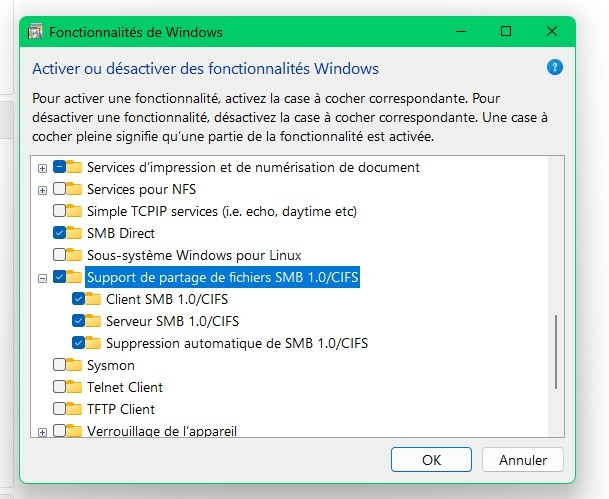Screen dimensions: 609x499
Task: Click the Annuler button
Action: pyautogui.click(x=522, y=460)
